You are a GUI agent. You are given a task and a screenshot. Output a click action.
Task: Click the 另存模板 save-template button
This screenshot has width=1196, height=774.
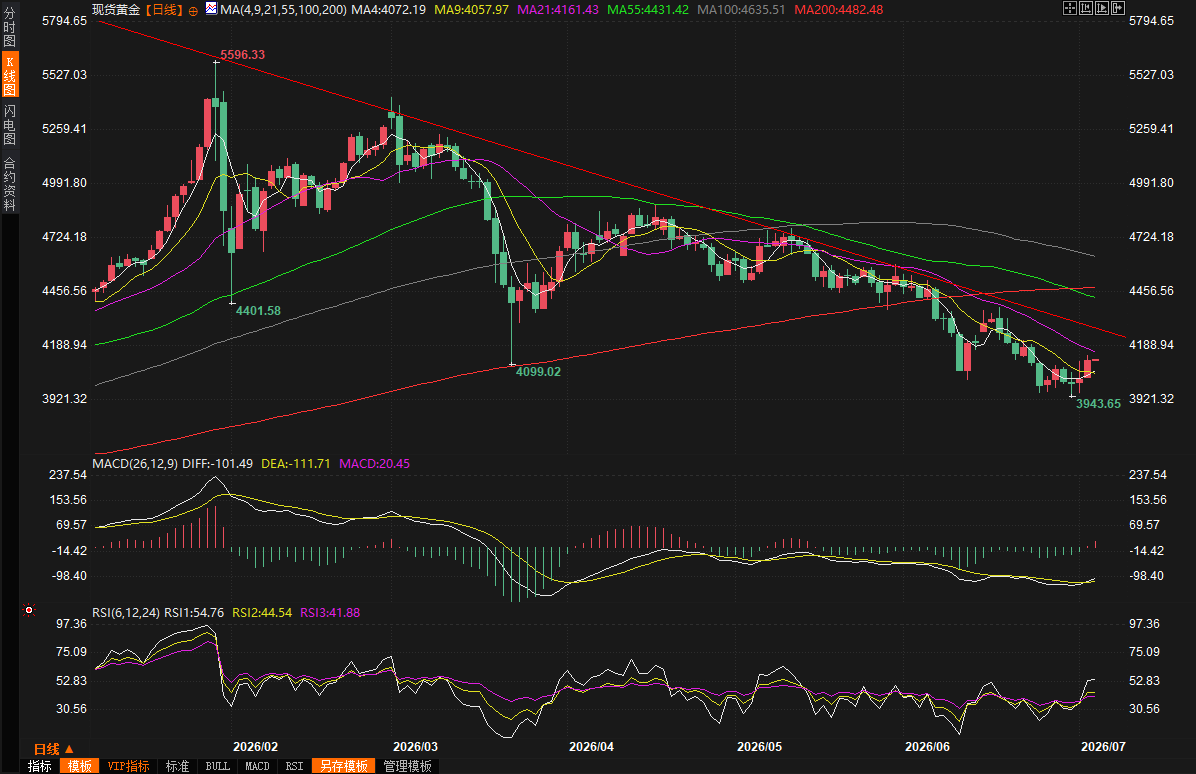point(343,766)
